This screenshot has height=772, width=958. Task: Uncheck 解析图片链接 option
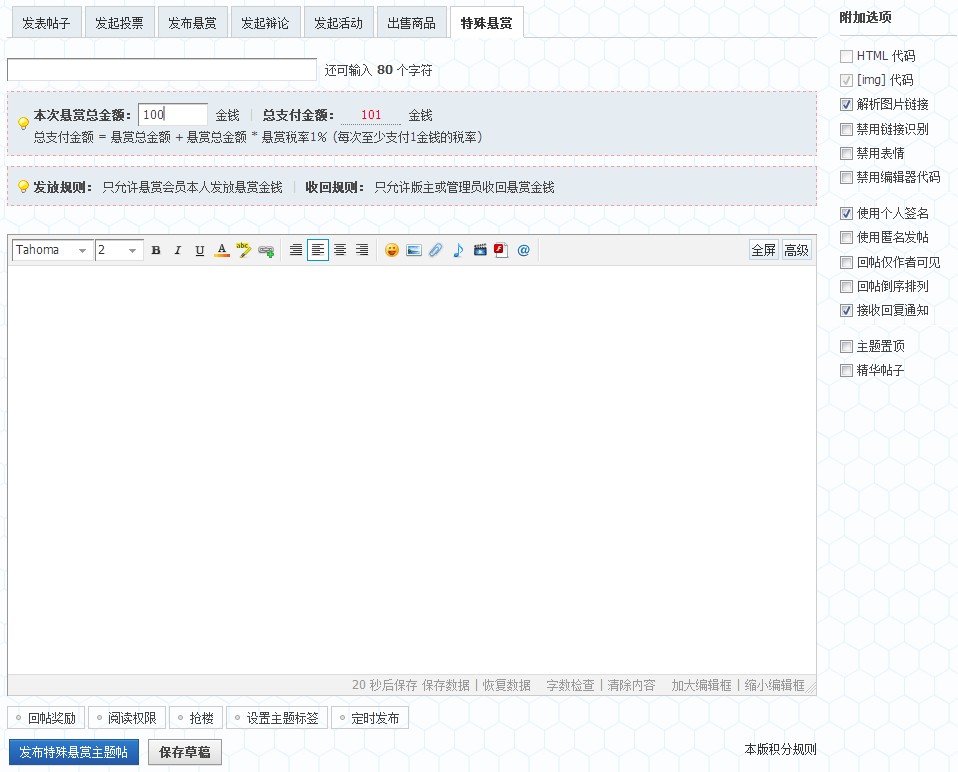point(846,104)
